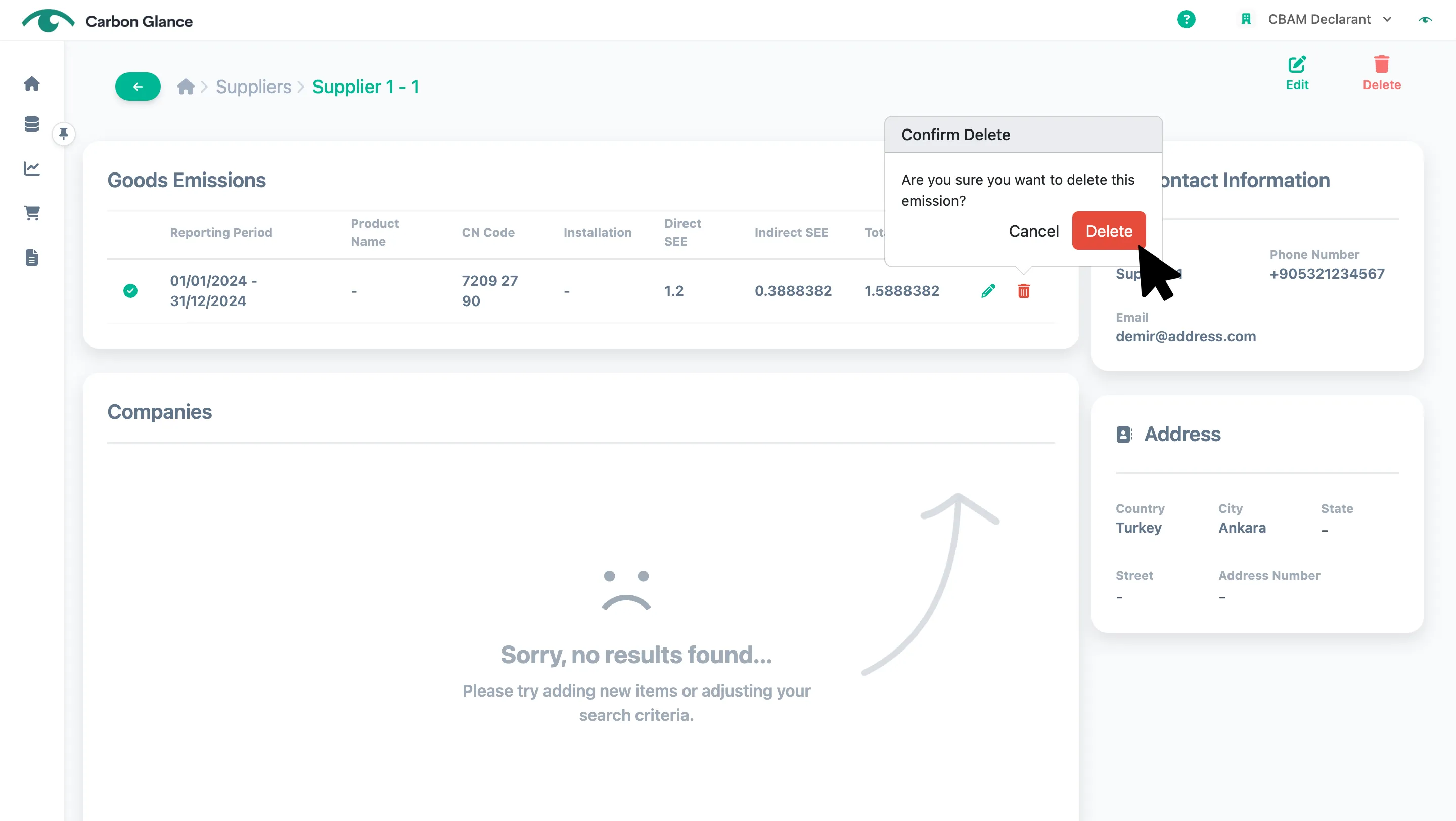1456x821 pixels.
Task: Click the Companies section heading
Action: click(x=159, y=412)
